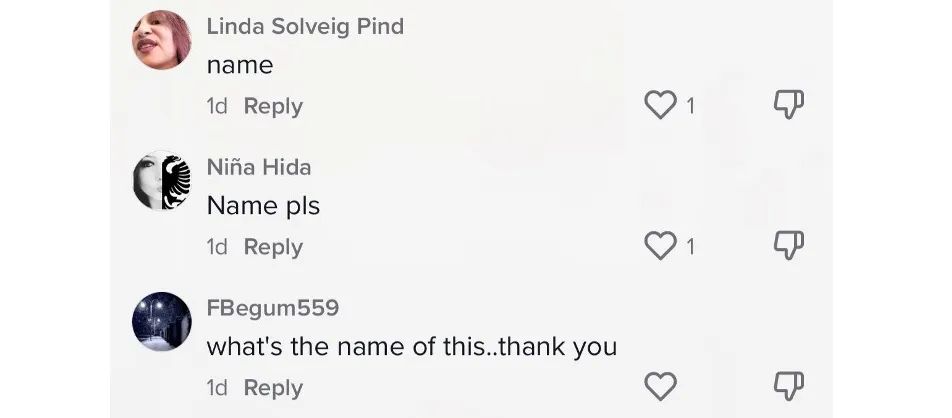This screenshot has width=952, height=418.
Task: Select the comment text 'name'
Action: click(x=239, y=65)
